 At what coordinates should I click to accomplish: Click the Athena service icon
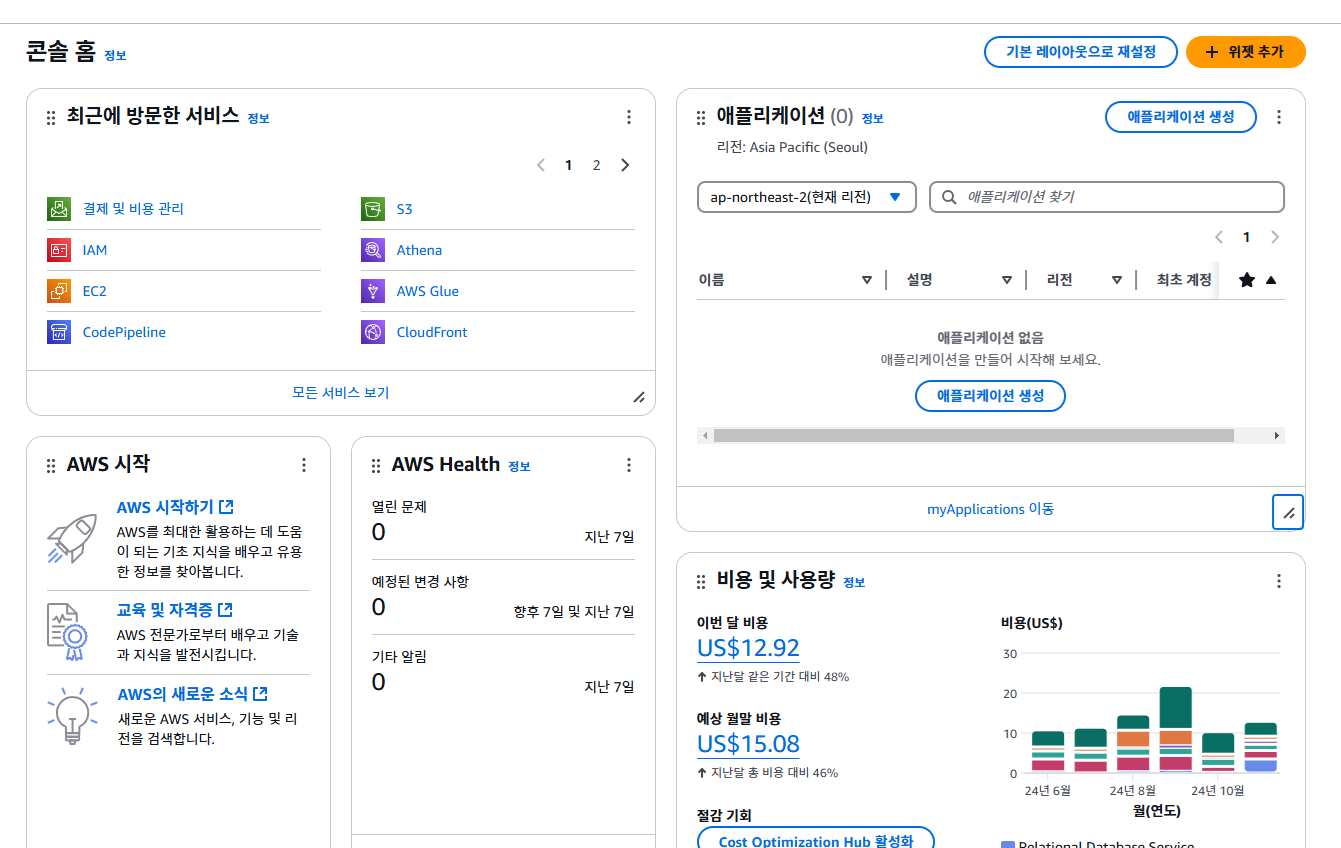[x=373, y=250]
